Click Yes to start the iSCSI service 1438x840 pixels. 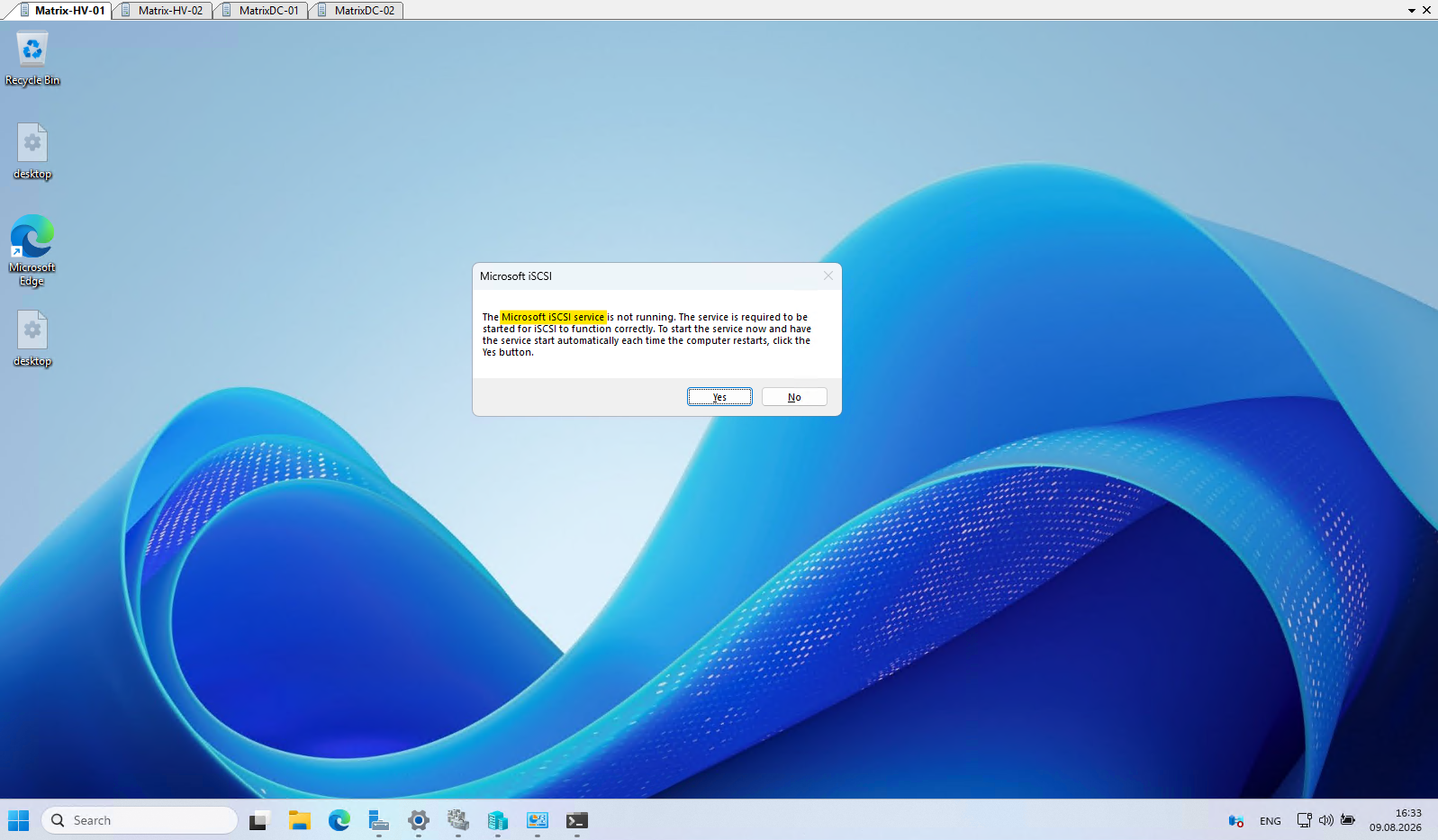[719, 397]
